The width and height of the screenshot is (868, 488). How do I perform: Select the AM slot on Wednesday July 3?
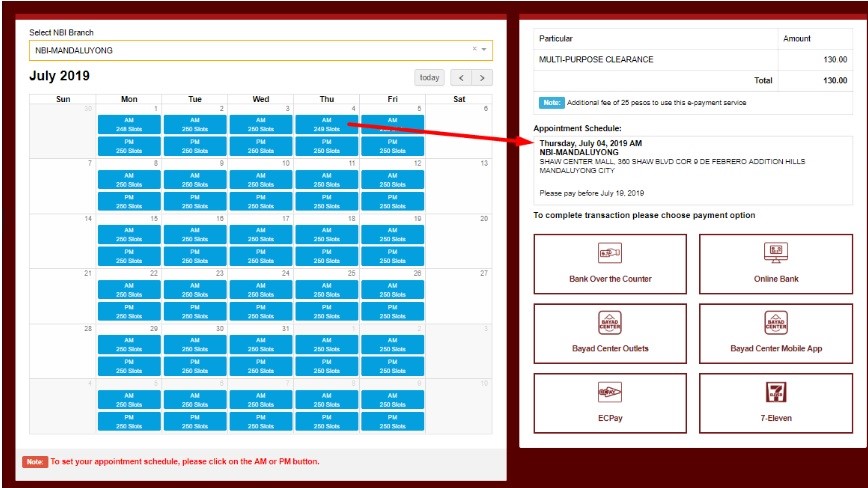(x=261, y=124)
